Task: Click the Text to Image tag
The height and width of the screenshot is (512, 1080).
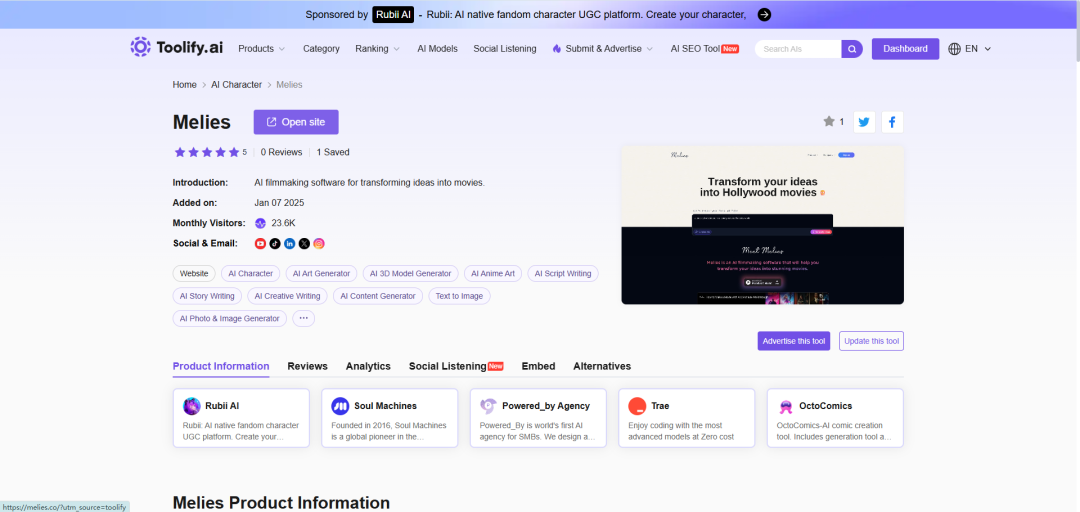Action: pos(459,296)
